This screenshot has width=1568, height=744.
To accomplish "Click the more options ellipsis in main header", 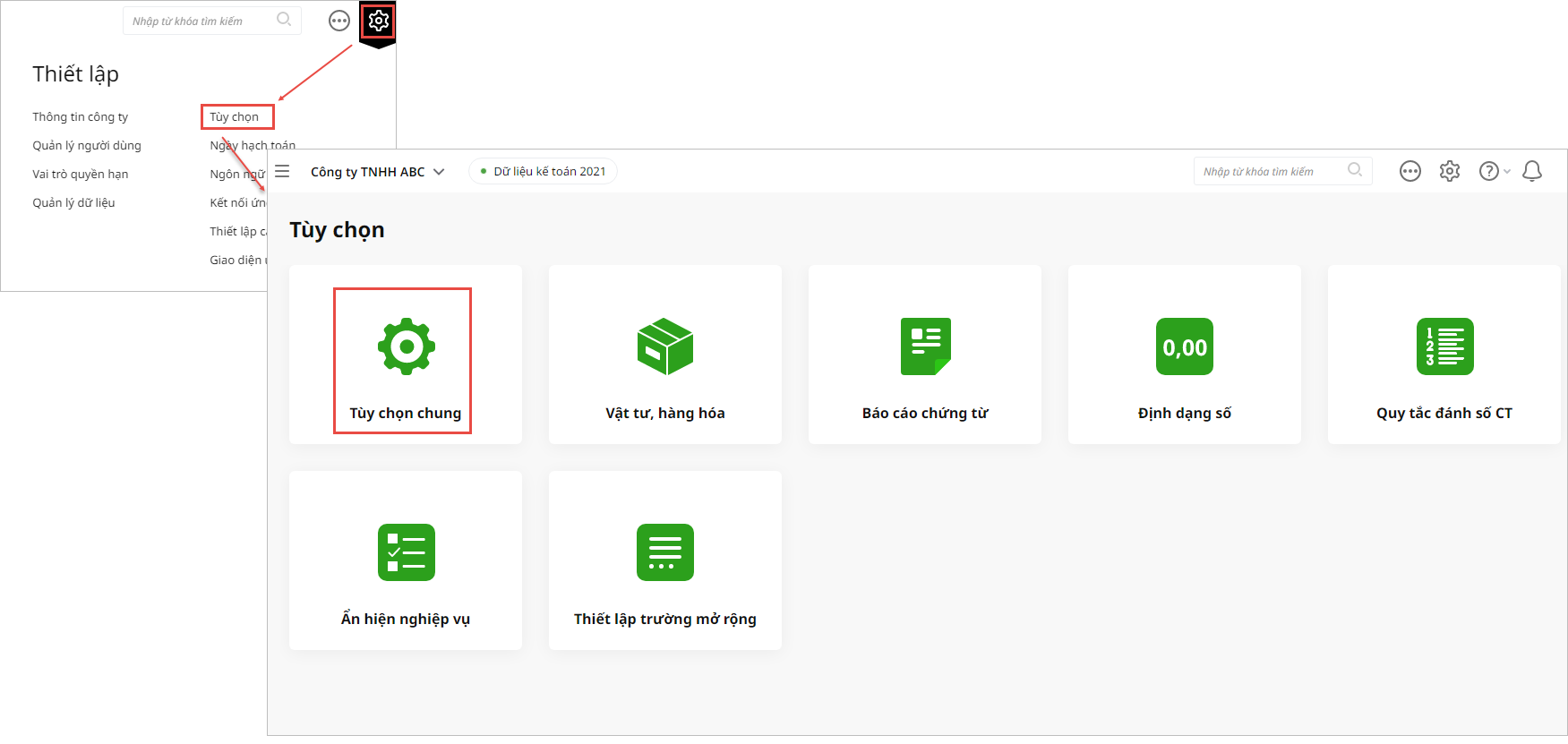I will [x=1409, y=171].
